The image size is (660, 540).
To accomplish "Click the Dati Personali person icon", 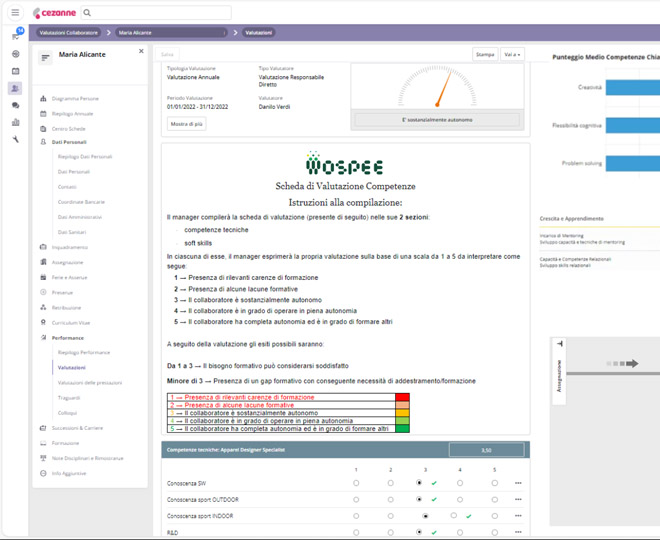I will (x=43, y=142).
